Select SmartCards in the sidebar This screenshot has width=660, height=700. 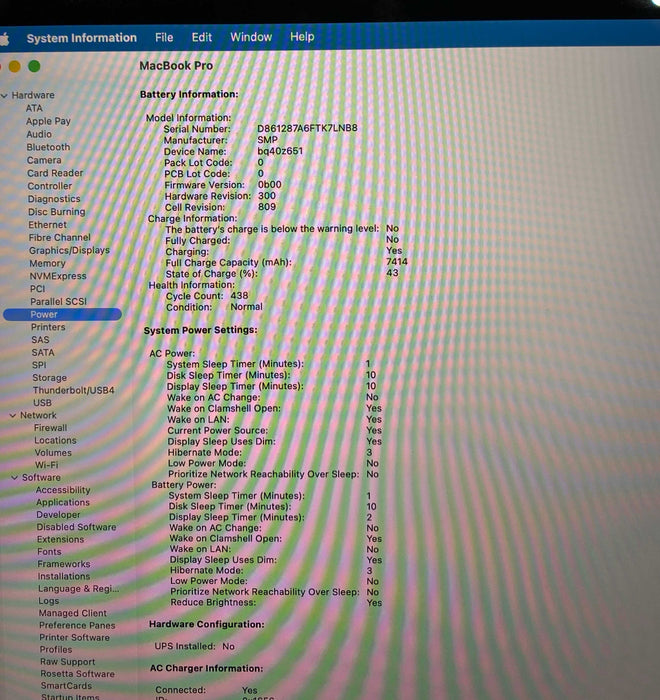tap(66, 686)
